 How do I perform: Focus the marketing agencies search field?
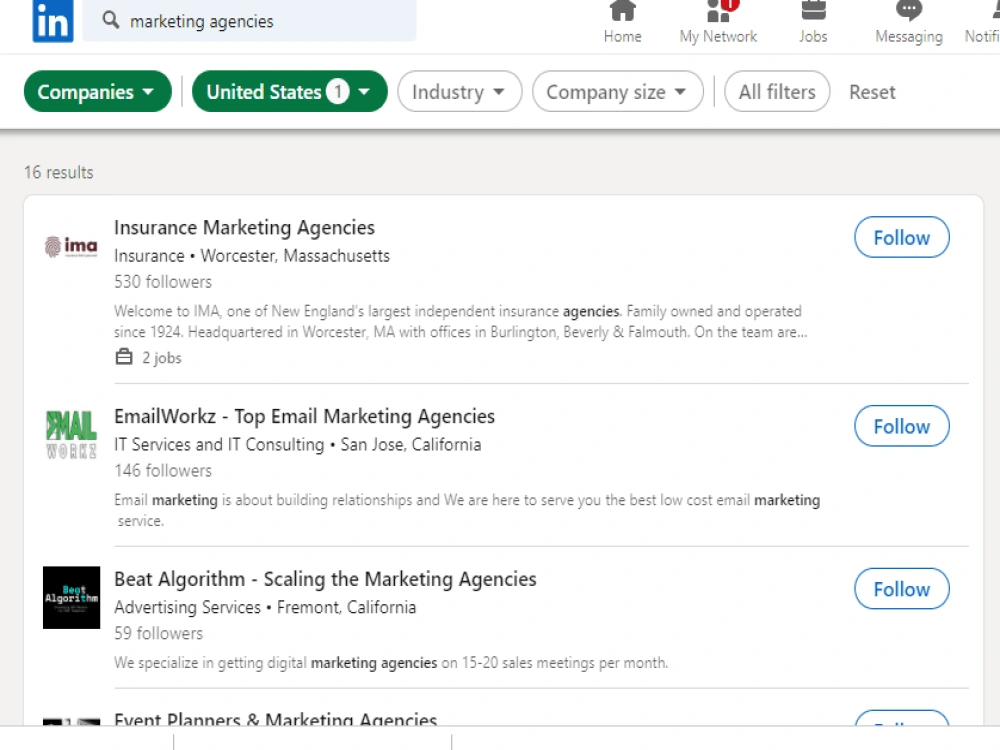[x=249, y=21]
